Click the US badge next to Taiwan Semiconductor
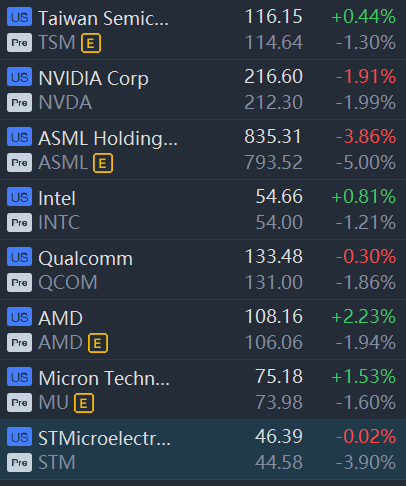 coord(19,17)
